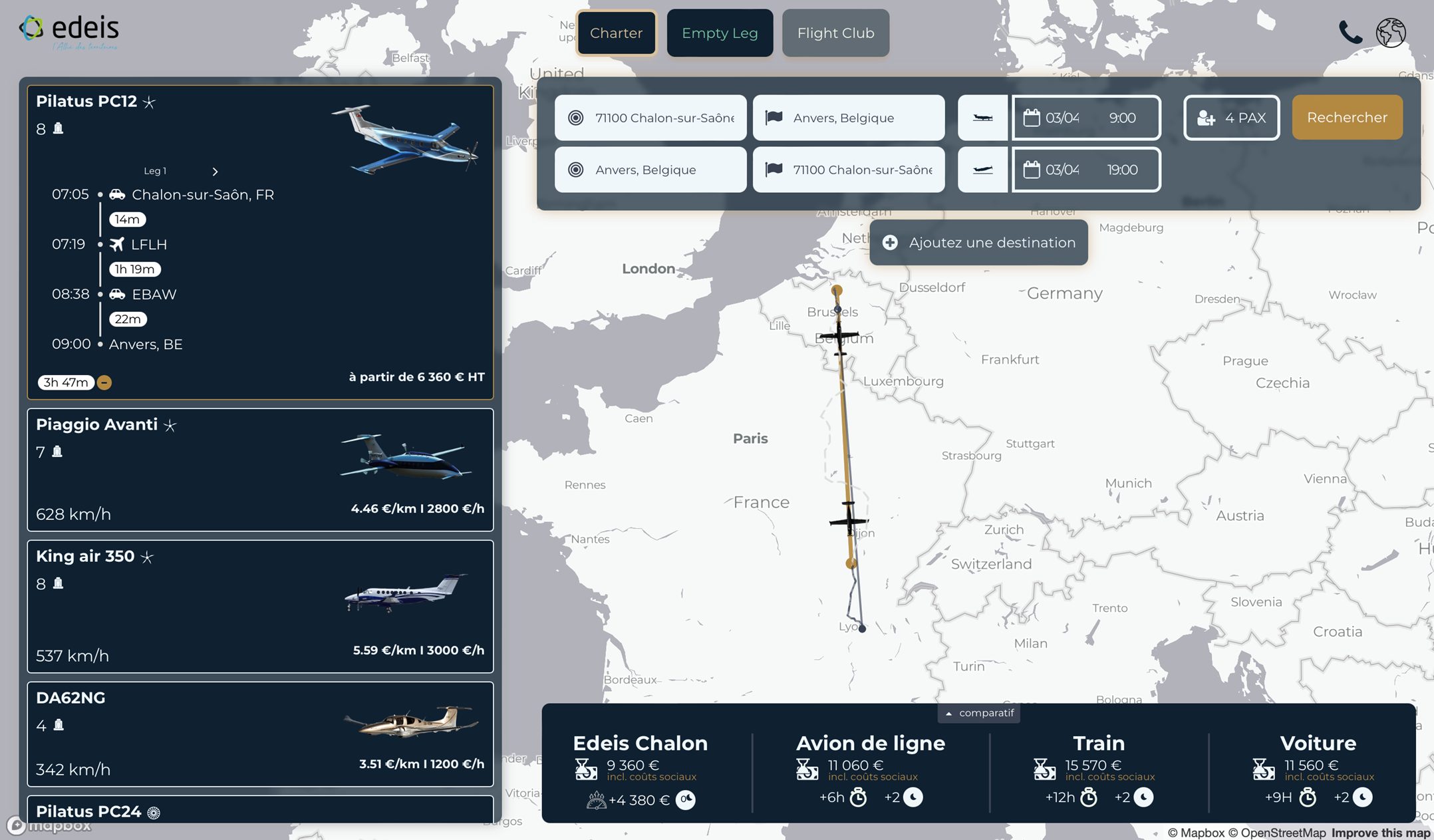Screen dimensions: 1434x840
Task: Open the Charter tab
Action: click(x=616, y=33)
